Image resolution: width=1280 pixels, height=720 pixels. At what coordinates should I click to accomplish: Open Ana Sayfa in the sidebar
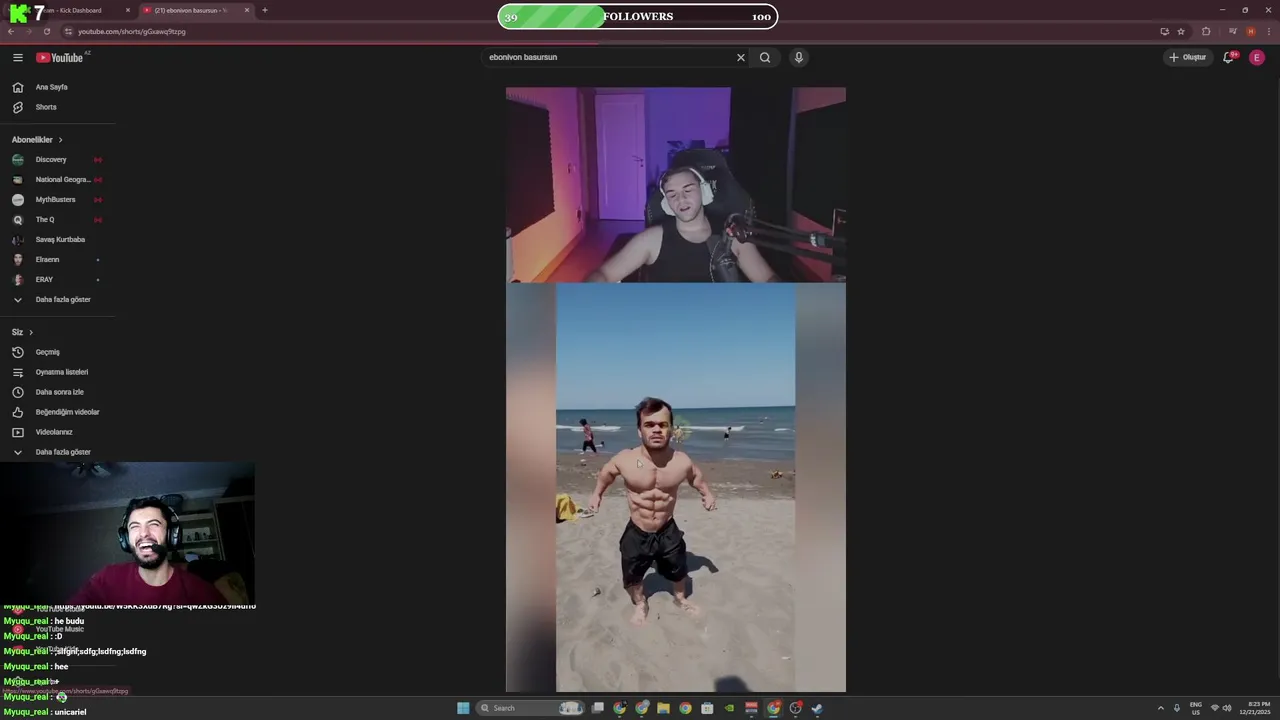pyautogui.click(x=52, y=87)
